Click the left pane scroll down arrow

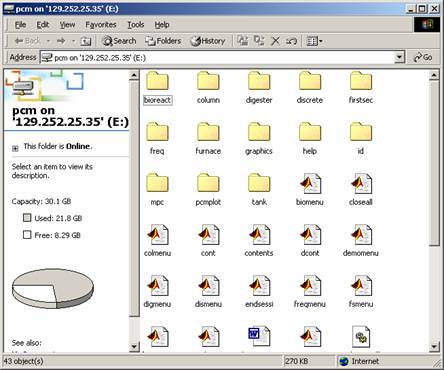pos(134,346)
